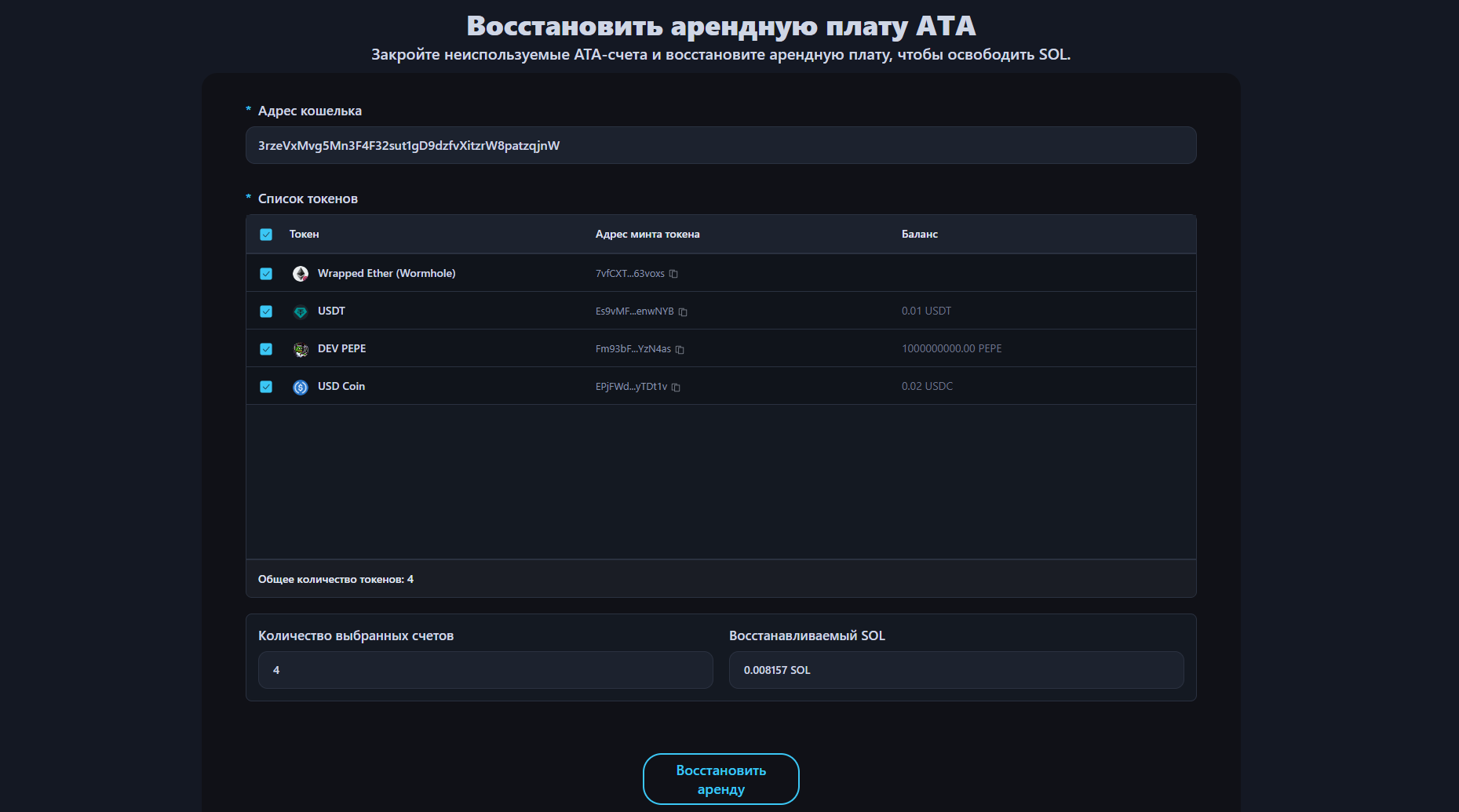Click the Токен column header

click(304, 235)
